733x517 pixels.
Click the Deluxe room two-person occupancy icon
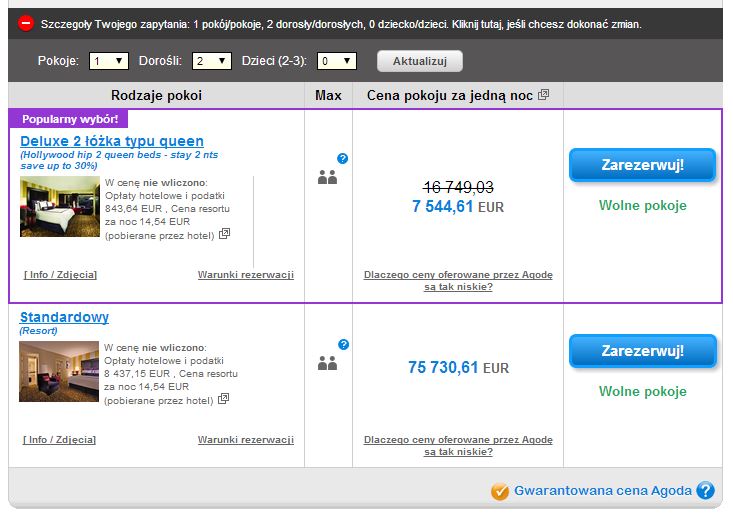327,177
